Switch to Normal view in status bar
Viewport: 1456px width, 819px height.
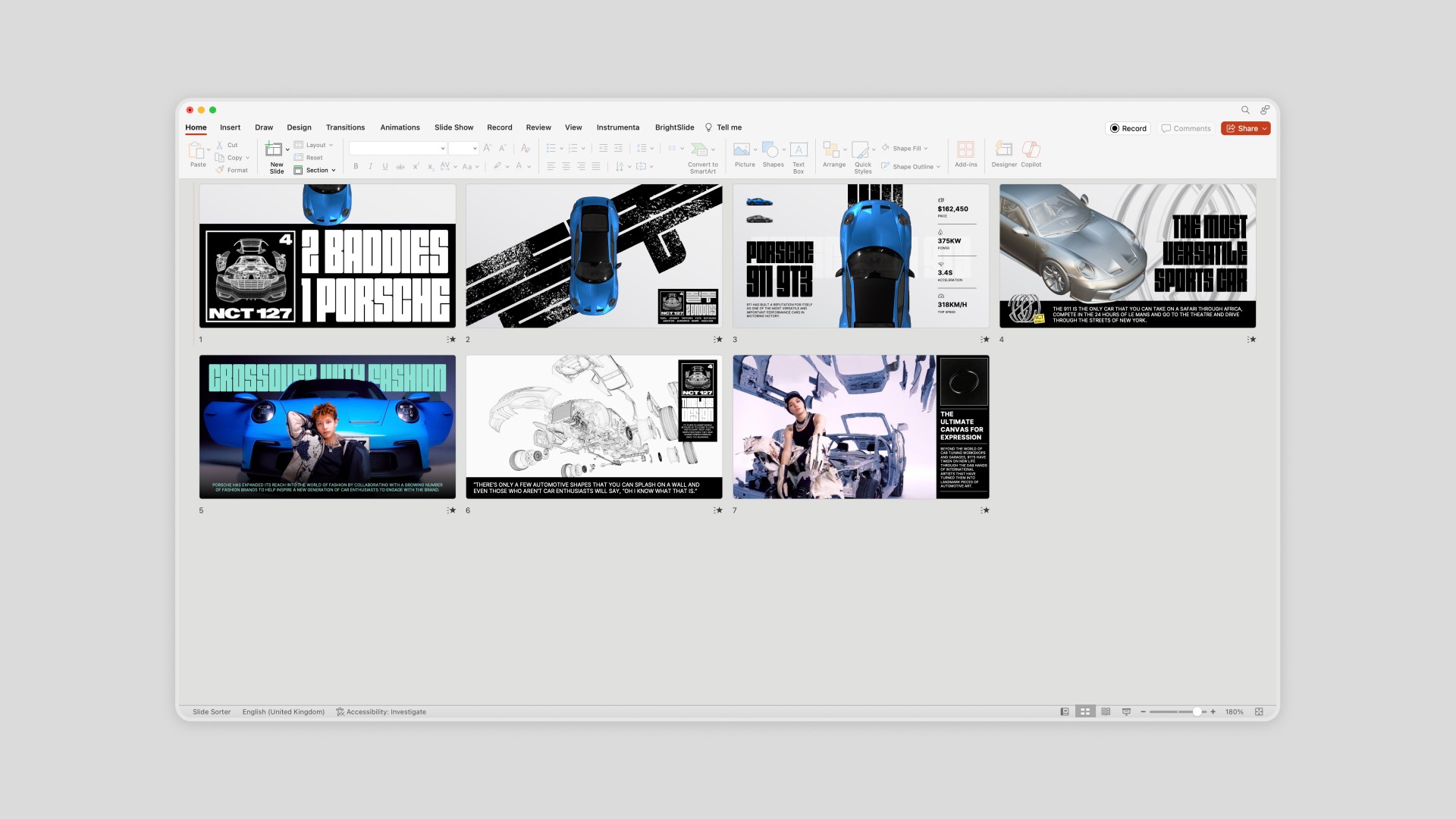(1065, 712)
